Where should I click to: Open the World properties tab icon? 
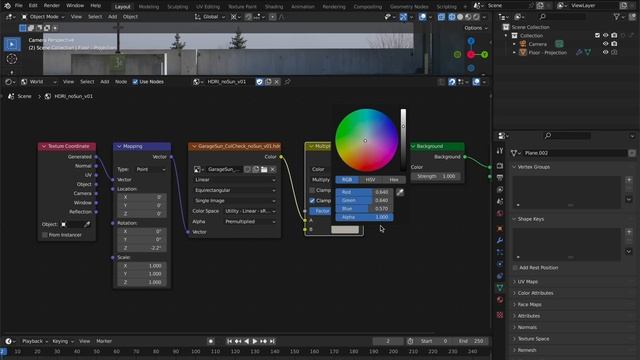tap(500, 213)
